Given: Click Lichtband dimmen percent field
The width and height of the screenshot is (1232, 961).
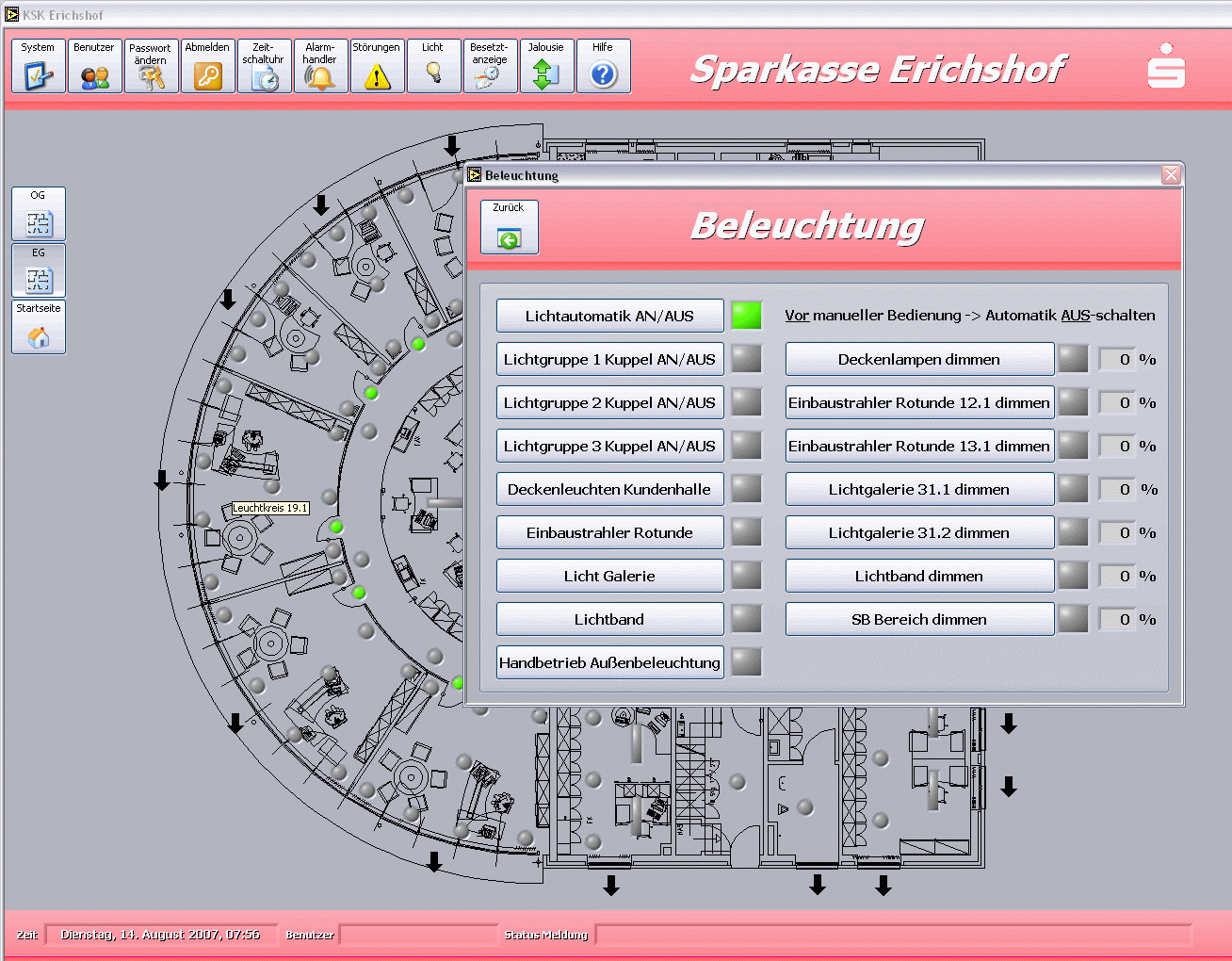Looking at the screenshot, I should pyautogui.click(x=1117, y=576).
